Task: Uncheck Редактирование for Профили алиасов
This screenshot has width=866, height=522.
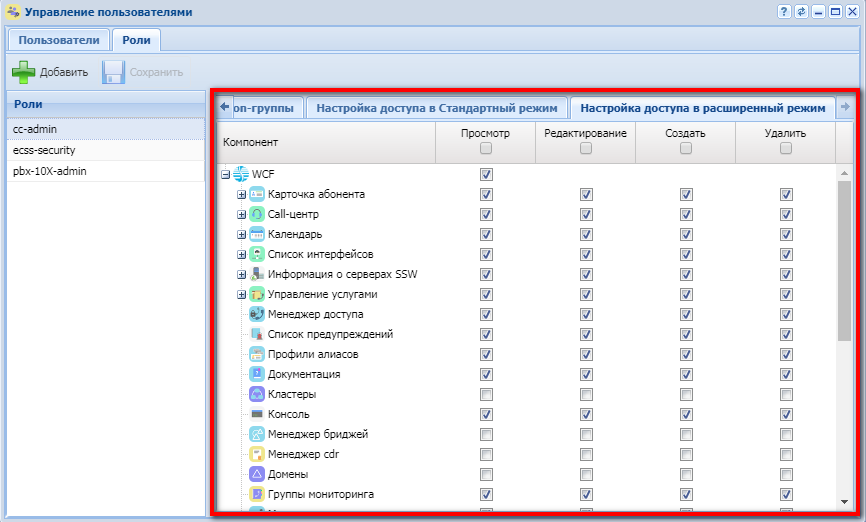Action: click(x=586, y=354)
